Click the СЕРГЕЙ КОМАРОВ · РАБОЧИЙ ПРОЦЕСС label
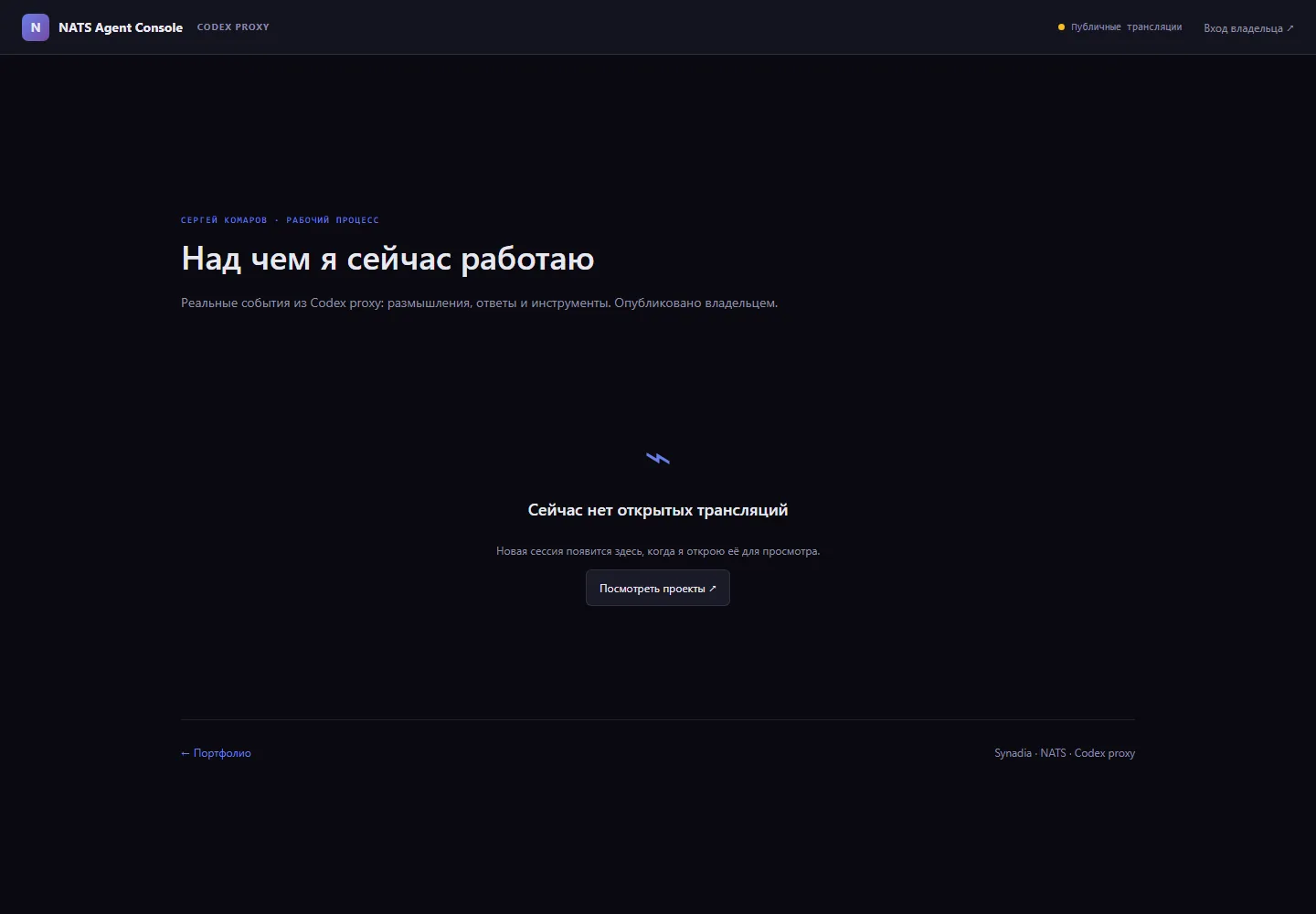The image size is (1316, 914). 280,220
